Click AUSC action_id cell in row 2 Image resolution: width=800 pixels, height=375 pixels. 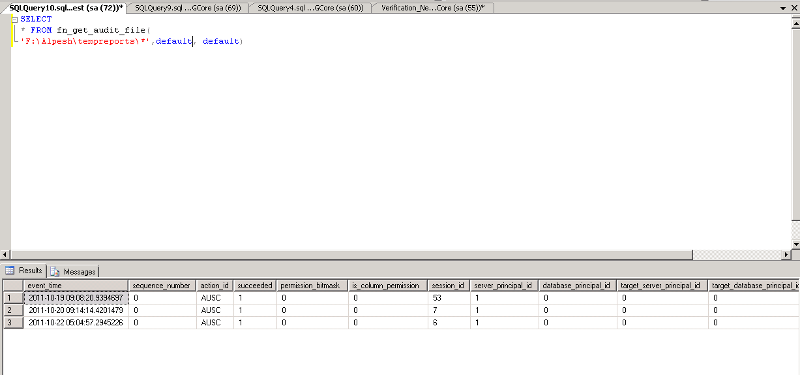click(214, 310)
